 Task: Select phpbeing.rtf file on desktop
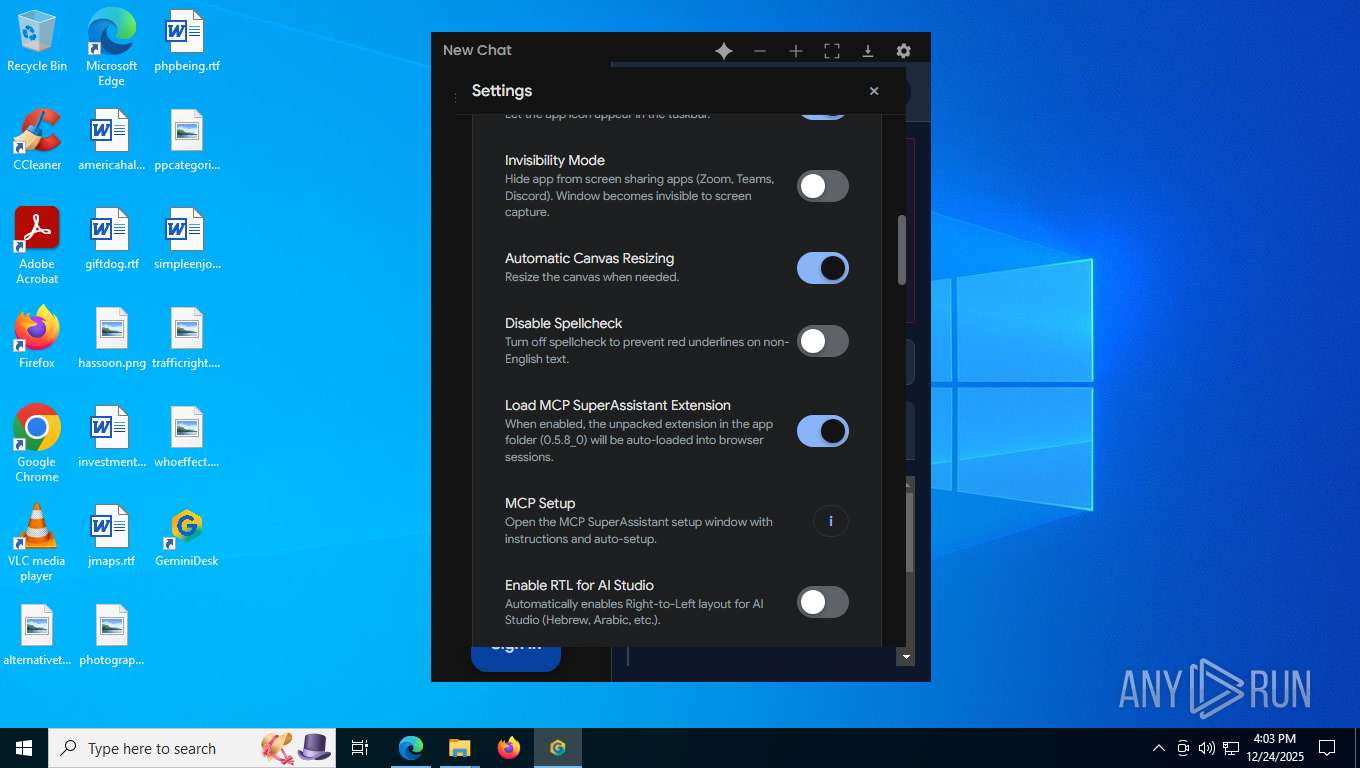pos(187,42)
